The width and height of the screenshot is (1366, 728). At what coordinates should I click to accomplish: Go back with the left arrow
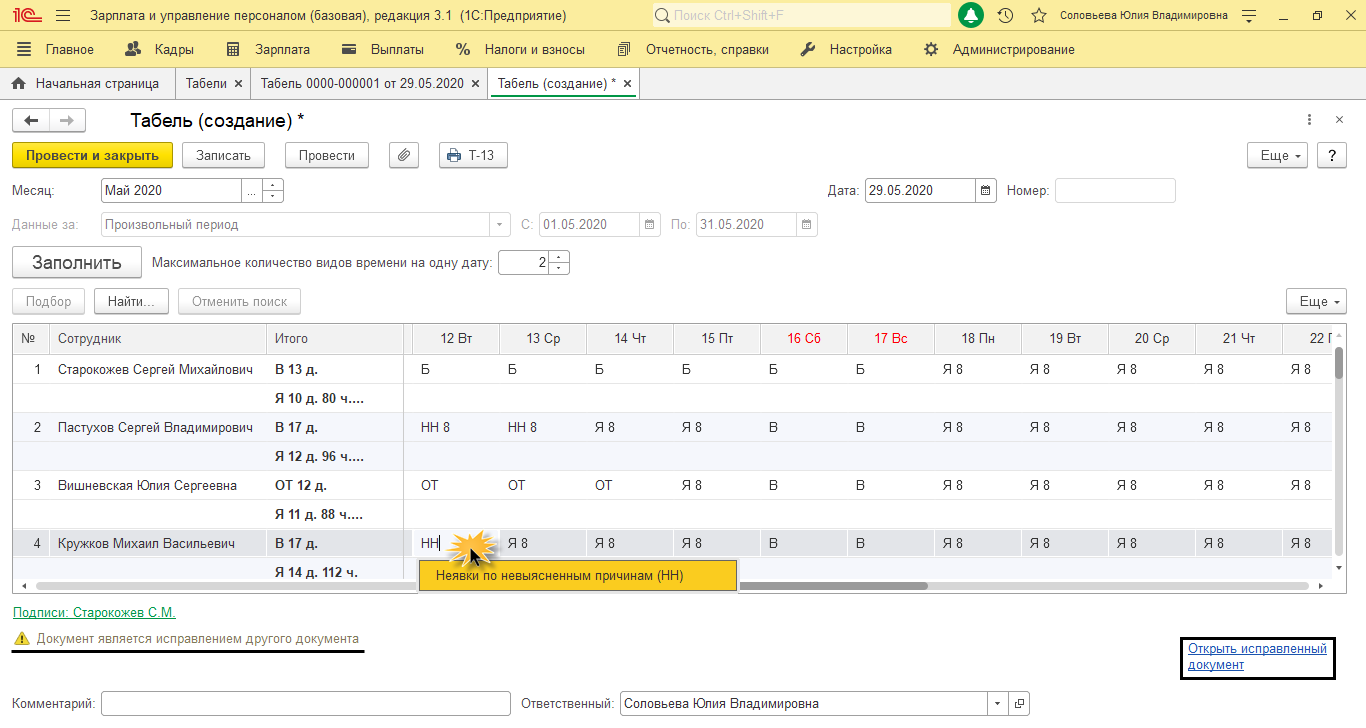(x=31, y=121)
